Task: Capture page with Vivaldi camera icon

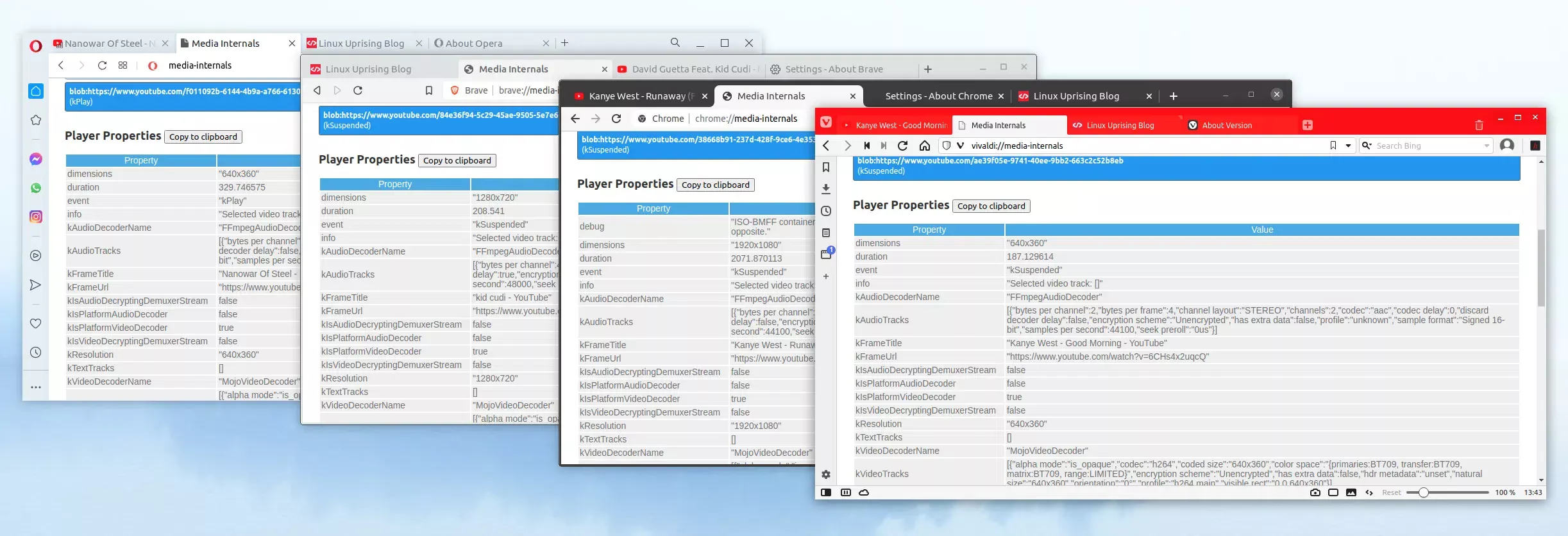Action: [1315, 492]
